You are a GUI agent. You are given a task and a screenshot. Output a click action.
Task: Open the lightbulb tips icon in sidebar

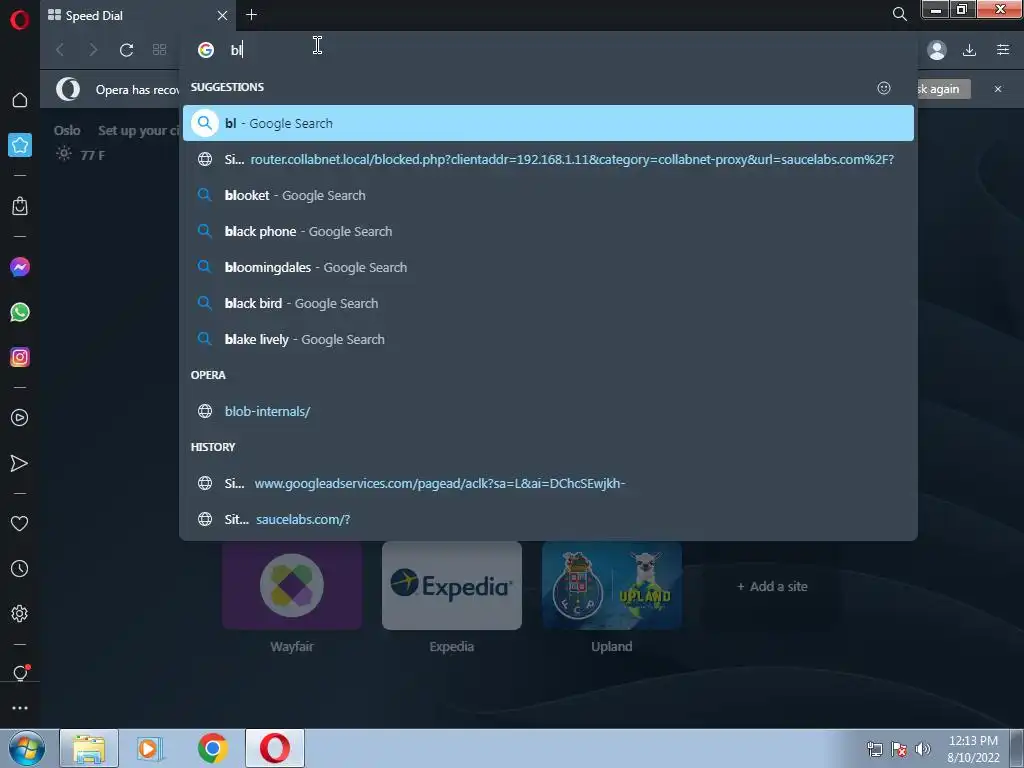pos(20,673)
